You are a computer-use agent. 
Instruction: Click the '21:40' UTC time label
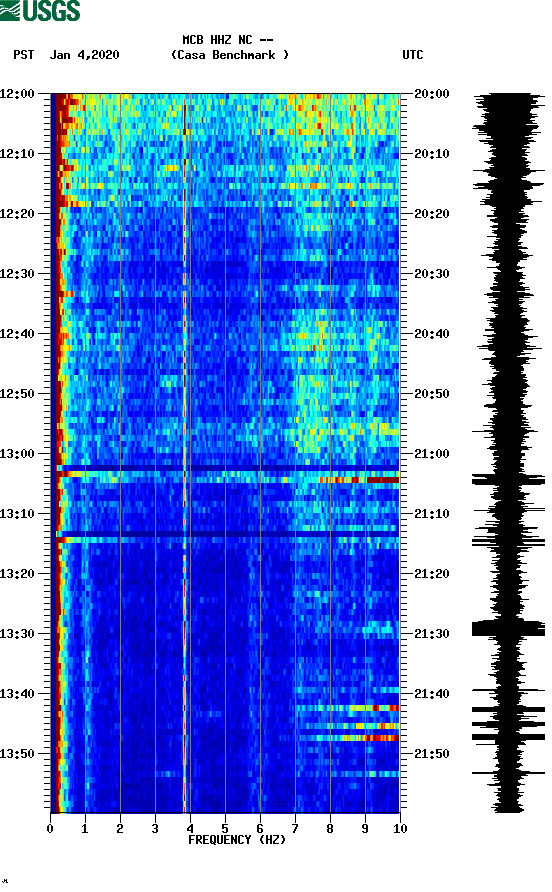(432, 694)
